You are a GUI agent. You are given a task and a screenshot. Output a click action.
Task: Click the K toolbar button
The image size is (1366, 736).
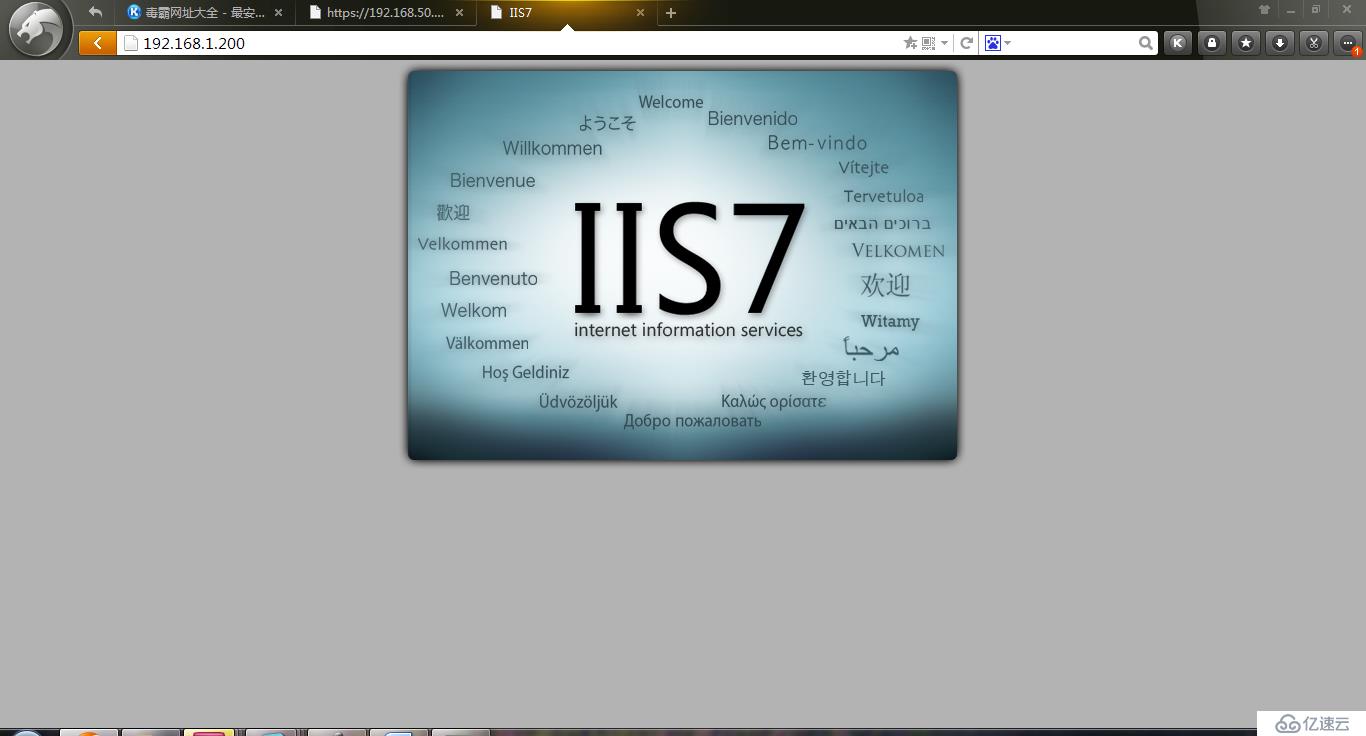[x=1178, y=43]
